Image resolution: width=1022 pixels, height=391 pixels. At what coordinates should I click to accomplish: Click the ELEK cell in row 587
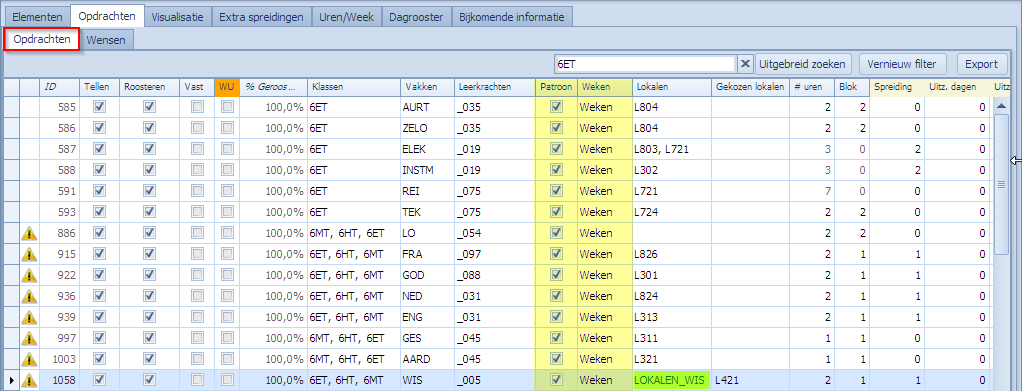click(x=427, y=149)
